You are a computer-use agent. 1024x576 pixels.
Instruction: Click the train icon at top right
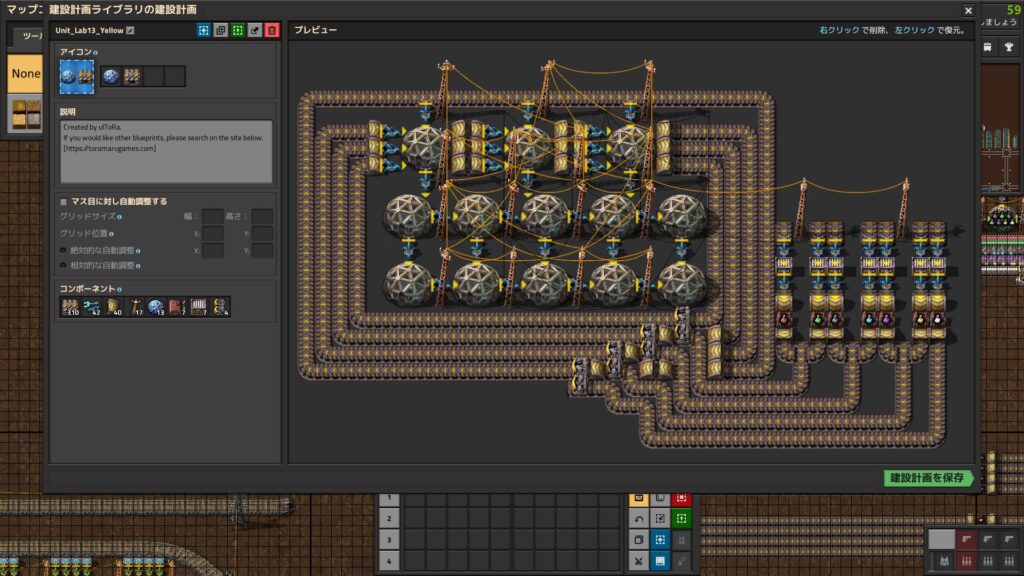(x=988, y=47)
